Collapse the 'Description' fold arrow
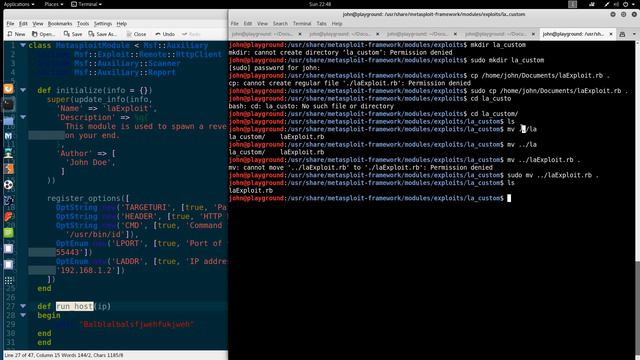This screenshot has width=640, height=360. pyautogui.click(x=23, y=117)
